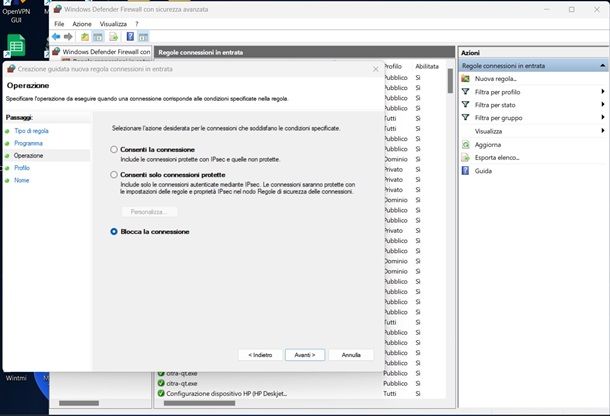Viewport: 610px width, 416px height.
Task: Click the Nuova regola icon in Azioni panel
Action: click(x=465, y=79)
